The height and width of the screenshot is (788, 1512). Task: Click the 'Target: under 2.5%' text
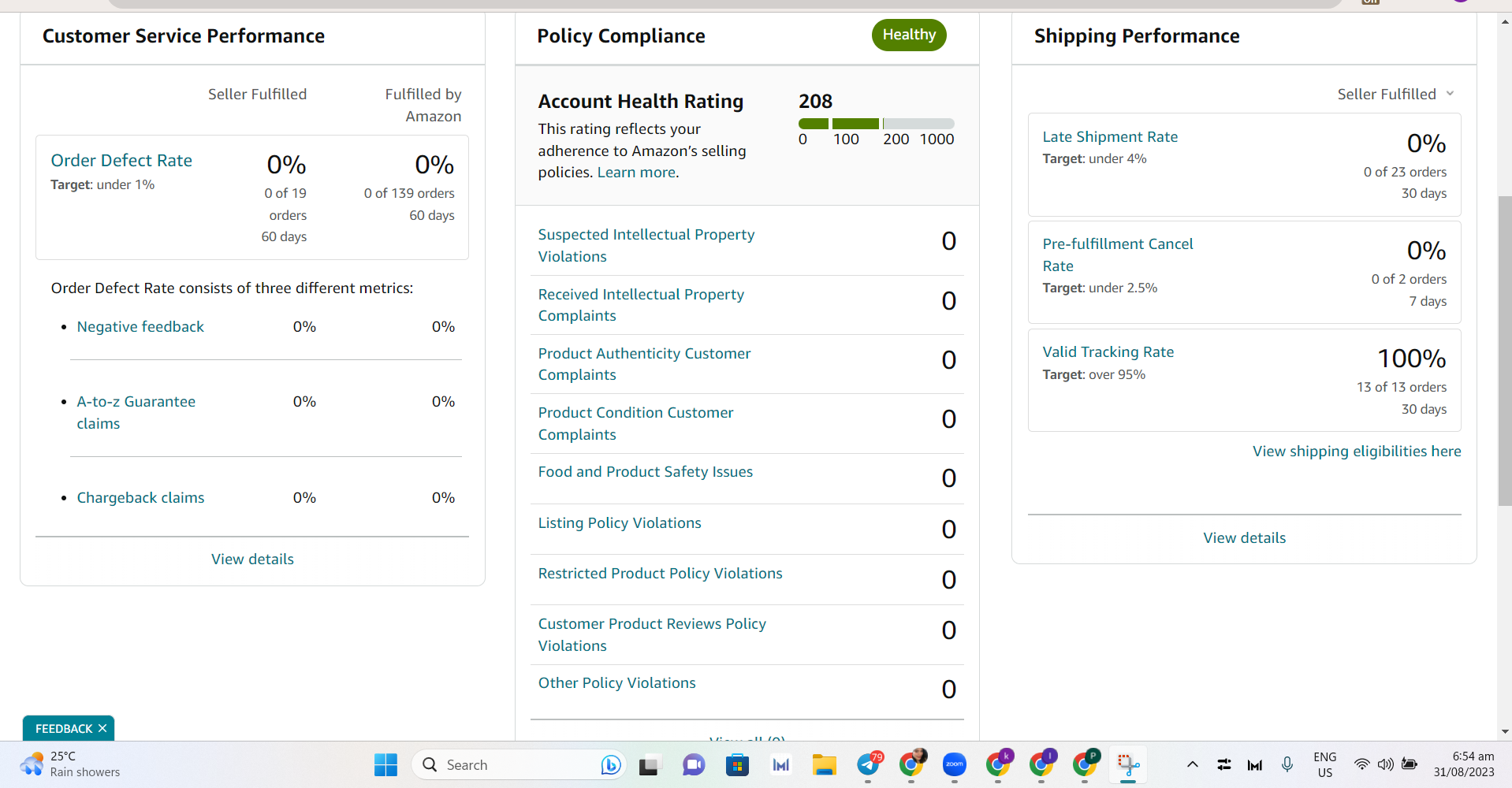pos(1100,288)
